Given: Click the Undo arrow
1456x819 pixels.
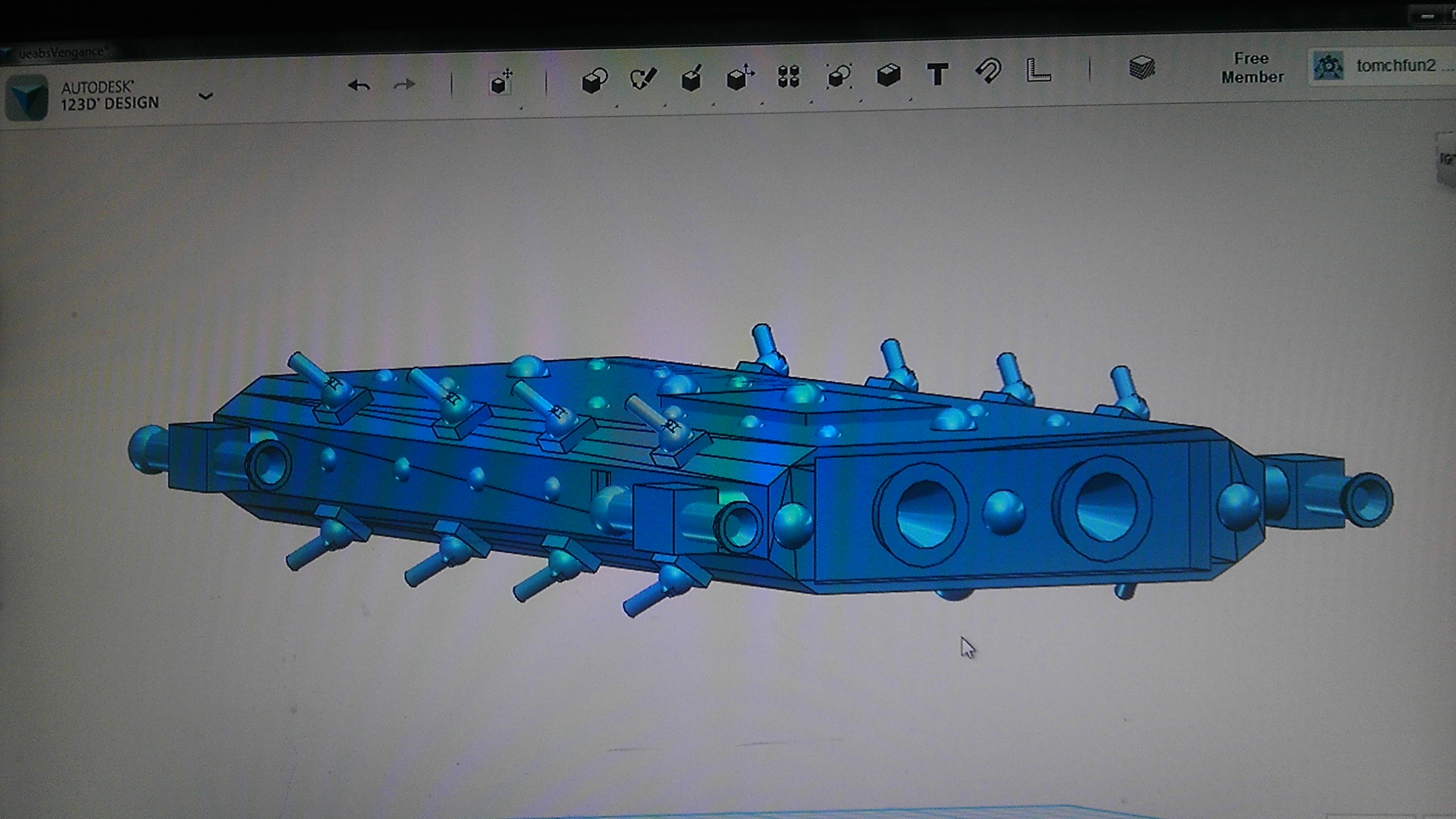Looking at the screenshot, I should 359,86.
